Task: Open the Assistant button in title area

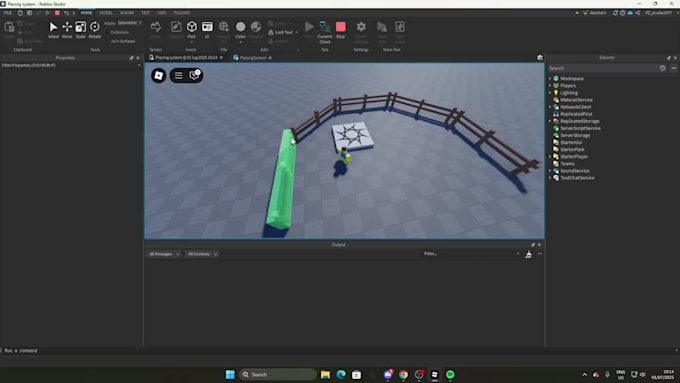Action: point(595,13)
